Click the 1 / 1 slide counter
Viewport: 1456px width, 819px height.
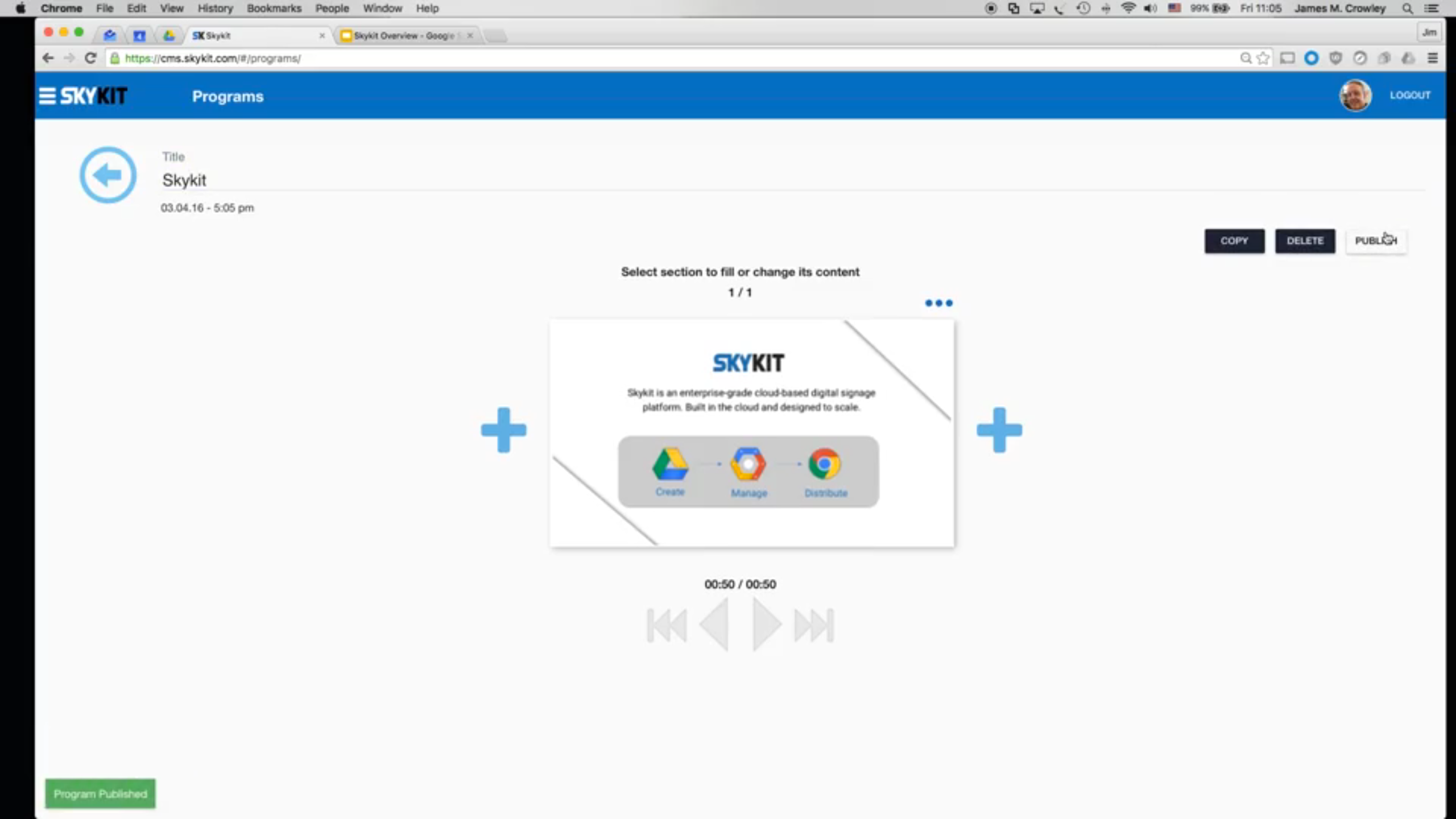[740, 292]
